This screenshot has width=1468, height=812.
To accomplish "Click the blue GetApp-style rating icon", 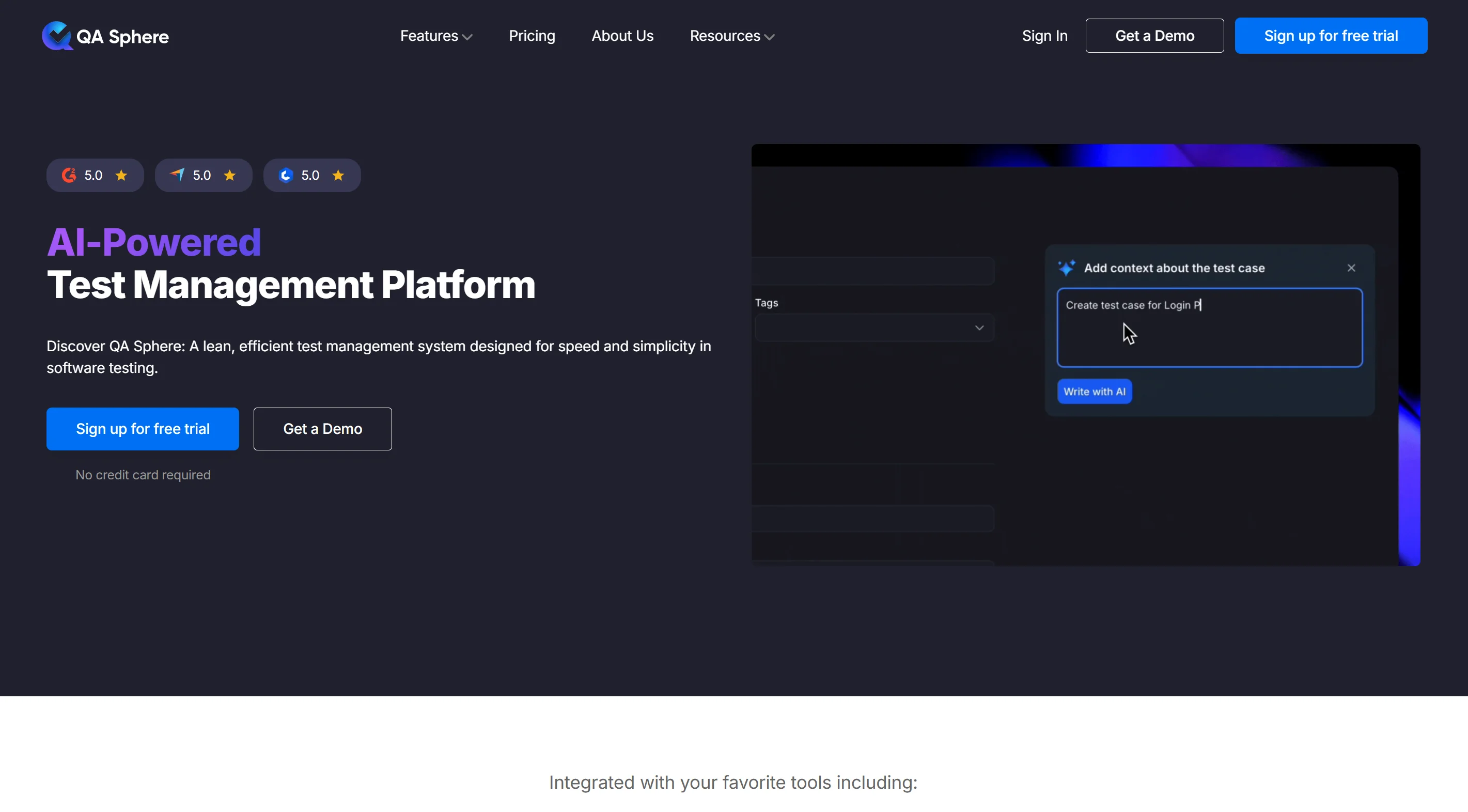I will pos(286,176).
